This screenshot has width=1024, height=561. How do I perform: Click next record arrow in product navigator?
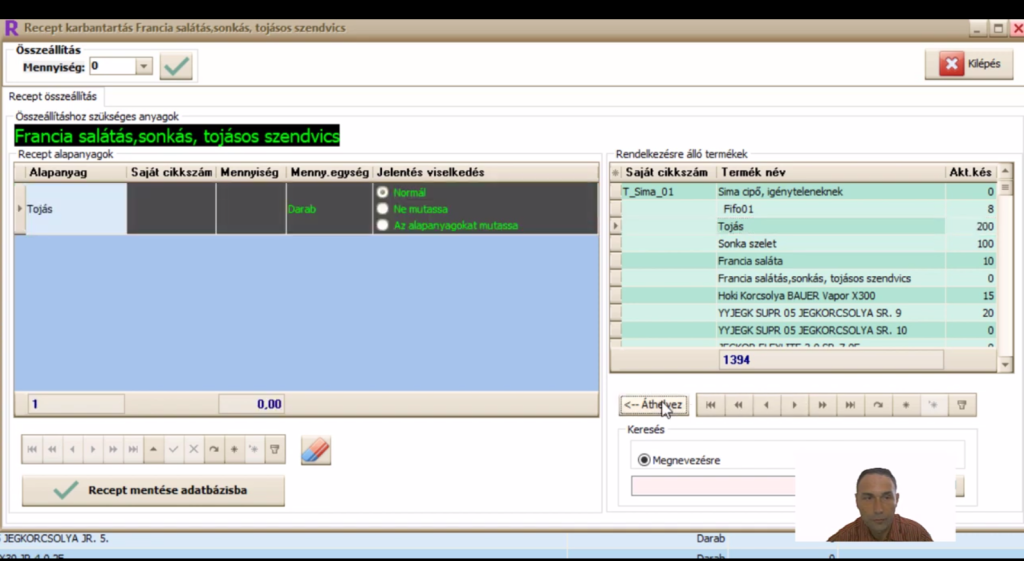[794, 405]
